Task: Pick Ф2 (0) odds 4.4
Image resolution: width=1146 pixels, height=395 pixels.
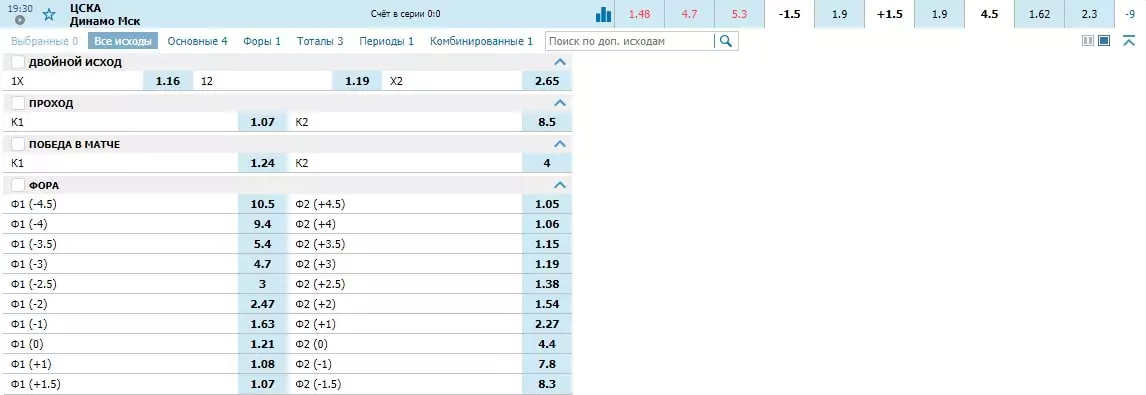Action: point(547,344)
